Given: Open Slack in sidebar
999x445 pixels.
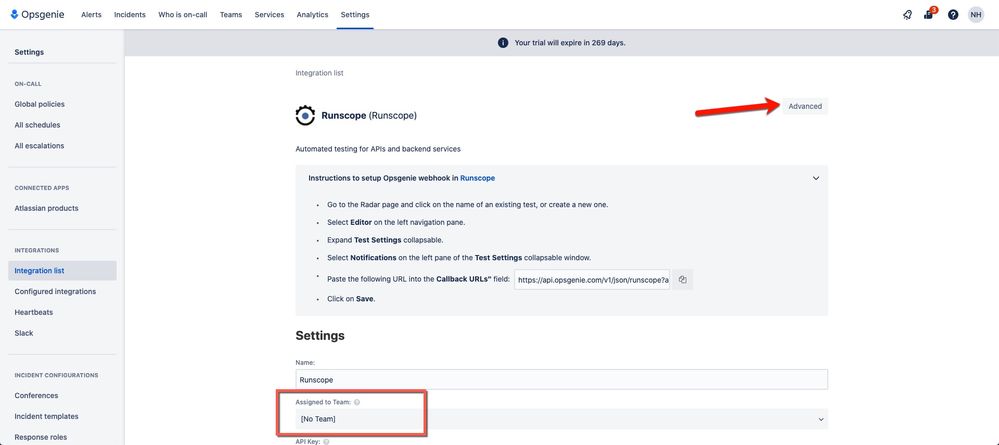Looking at the screenshot, I should 24,333.
